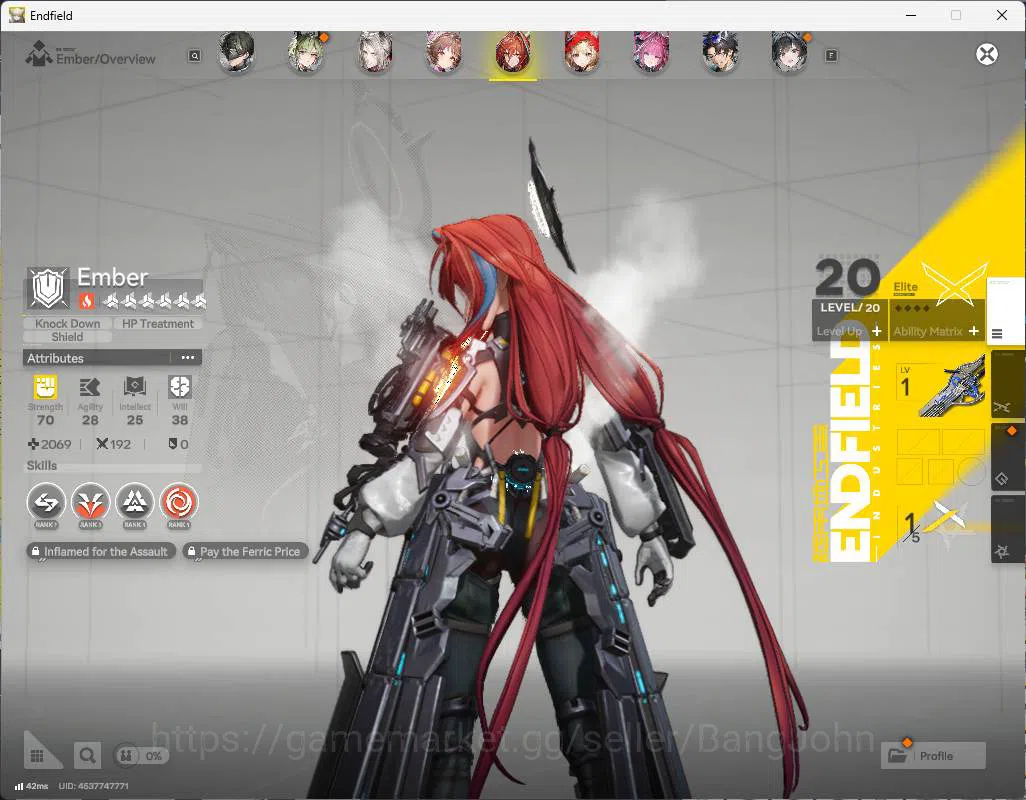Select the Shield tag
This screenshot has width=1026, height=800.
[67, 337]
